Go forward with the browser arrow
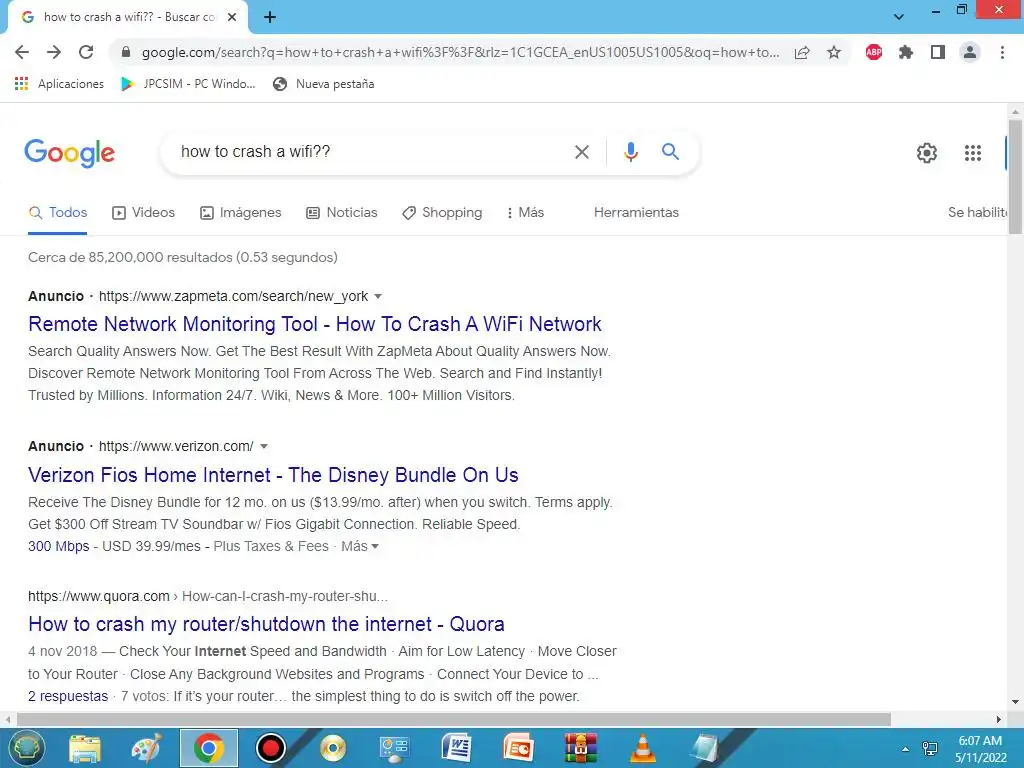The height and width of the screenshot is (768, 1024). 54,52
